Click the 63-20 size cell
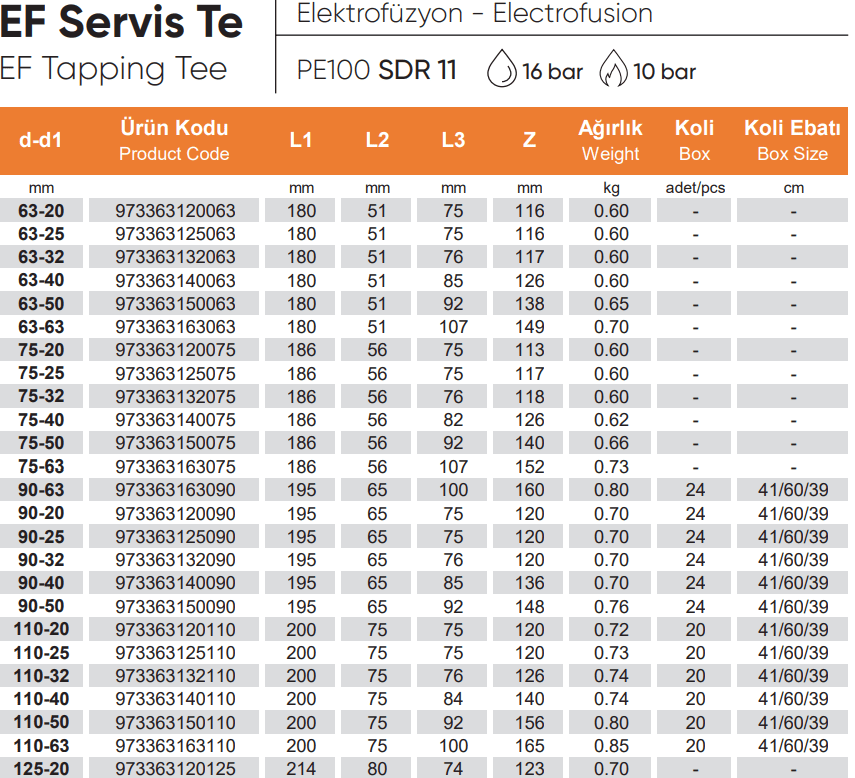Viewport: 855px width, 778px height. pos(41,210)
